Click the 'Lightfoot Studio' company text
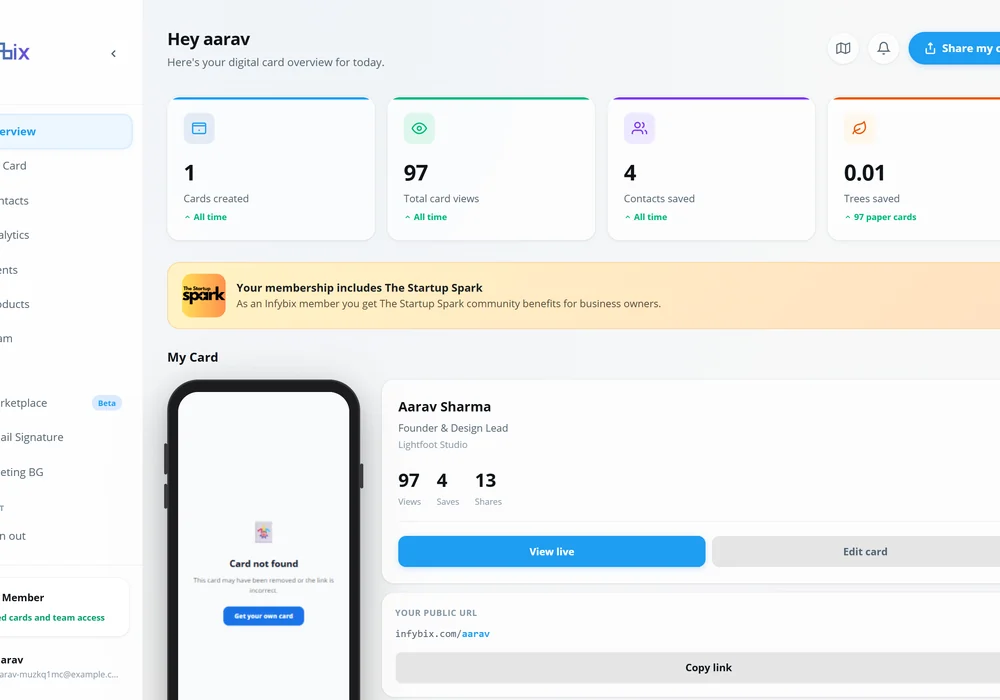1000x700 pixels. pyautogui.click(x=432, y=444)
